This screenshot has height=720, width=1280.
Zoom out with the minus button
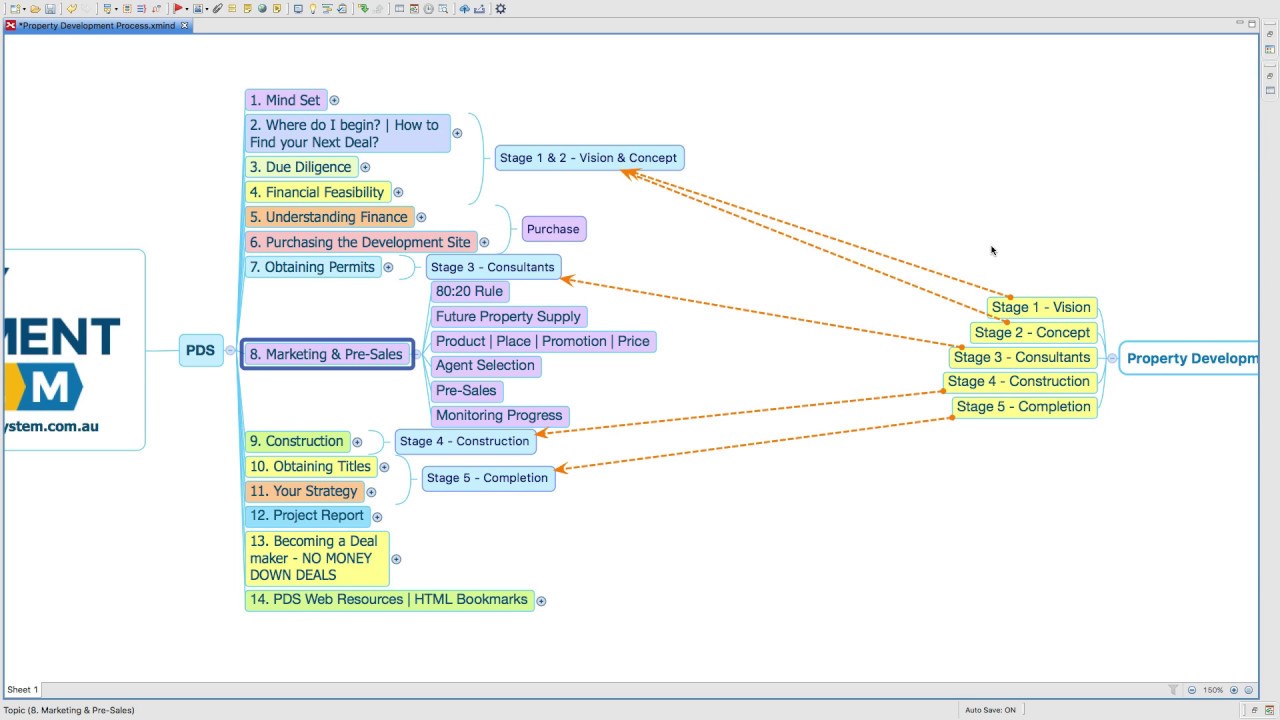[x=1192, y=690]
